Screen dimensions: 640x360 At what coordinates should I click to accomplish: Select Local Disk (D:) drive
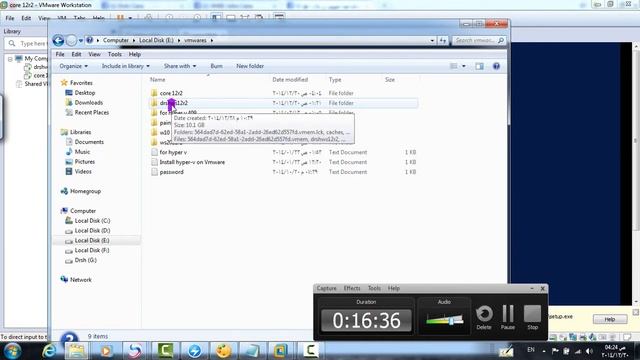click(x=92, y=231)
